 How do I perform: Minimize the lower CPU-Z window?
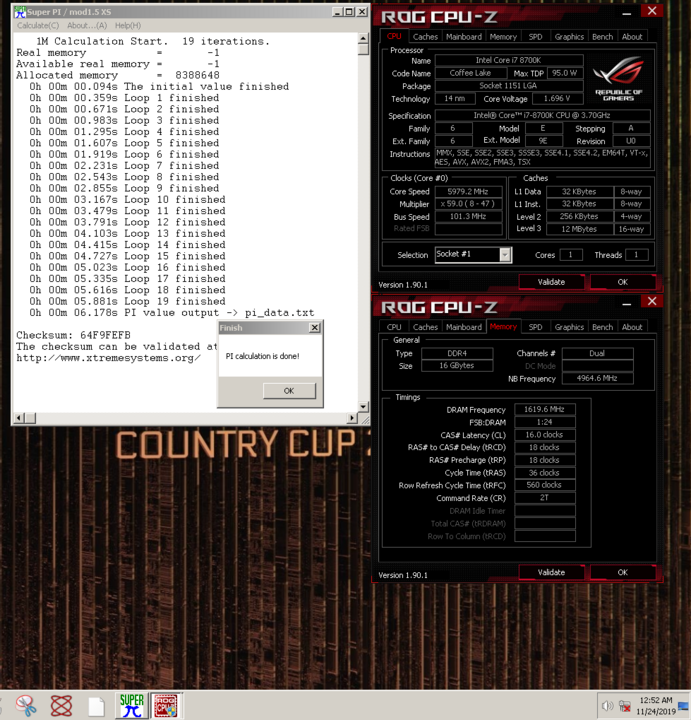[x=627, y=304]
